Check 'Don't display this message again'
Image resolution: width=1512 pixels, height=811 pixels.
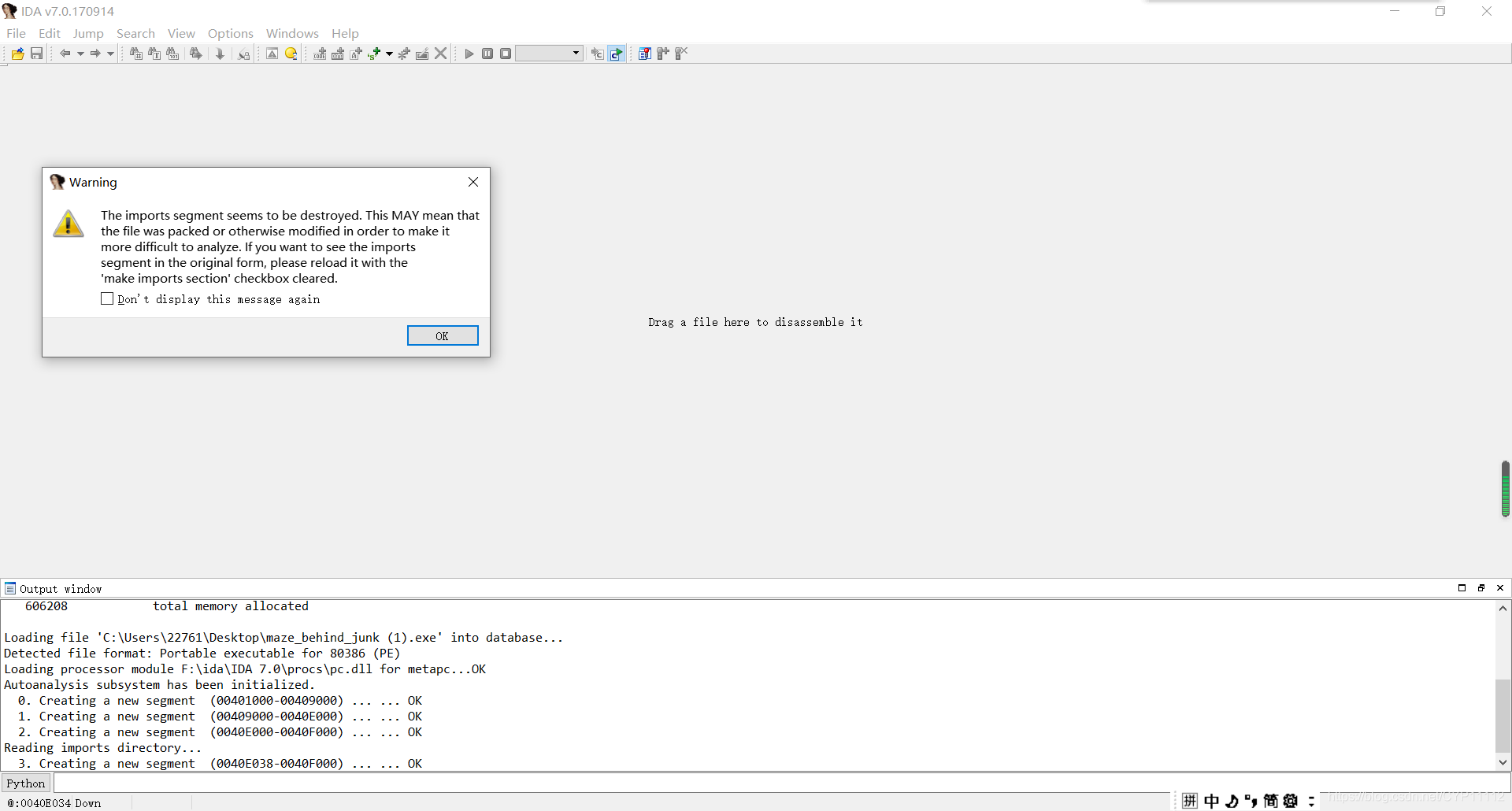107,298
